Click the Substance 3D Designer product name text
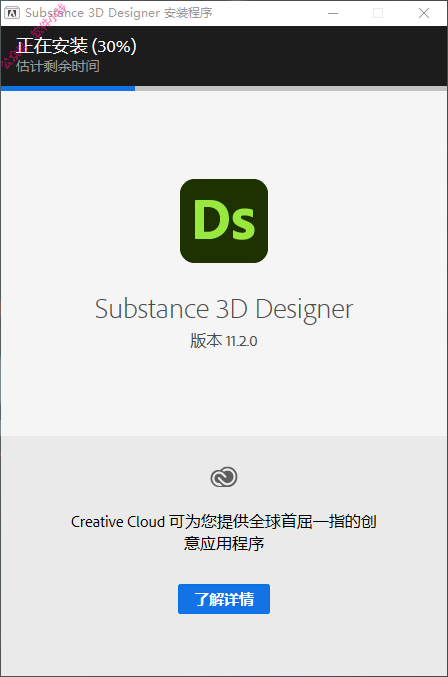The height and width of the screenshot is (677, 448). (x=224, y=310)
